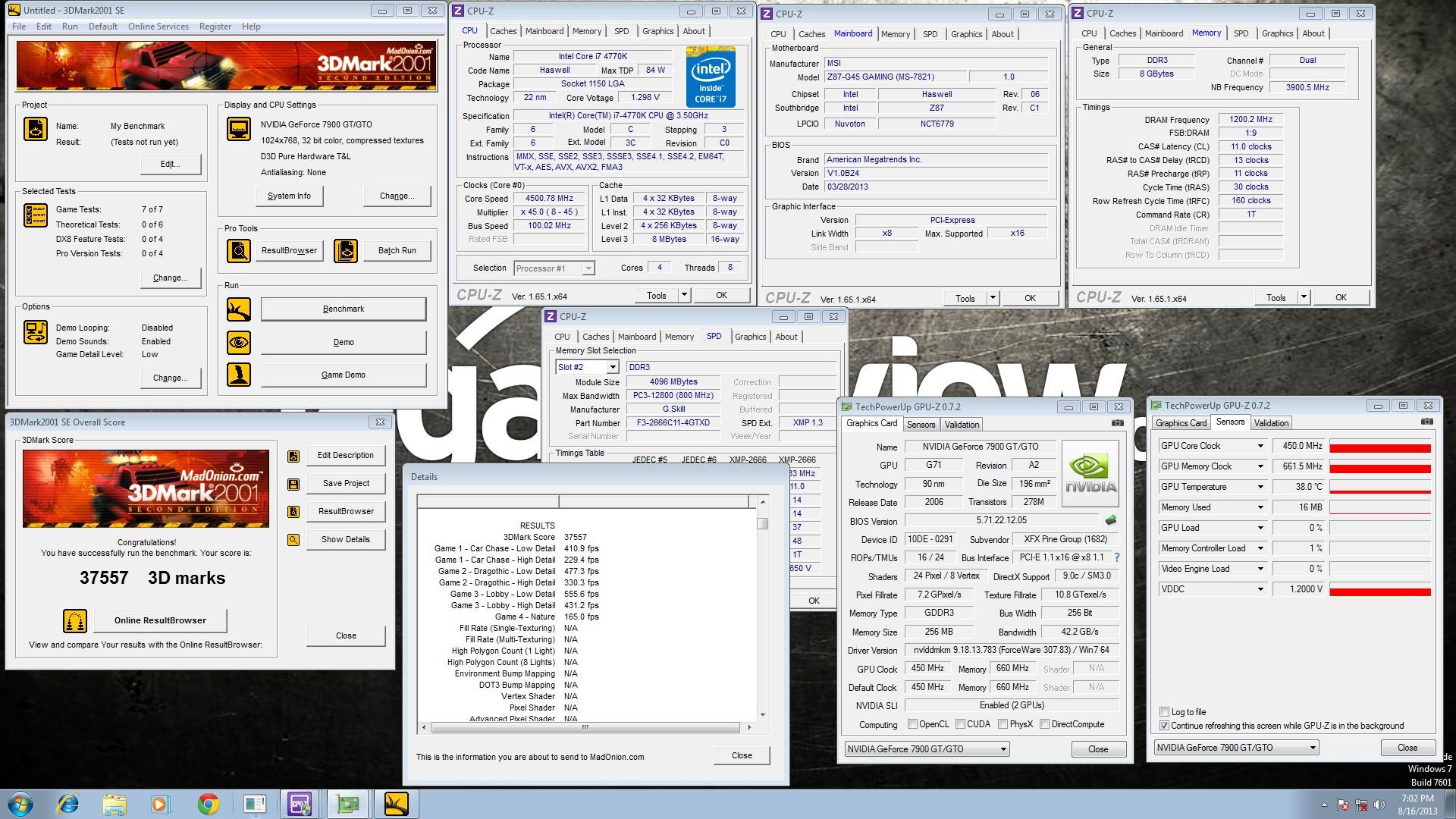Toggle the DirectCompute checkbox in GPU-Z

[1044, 724]
